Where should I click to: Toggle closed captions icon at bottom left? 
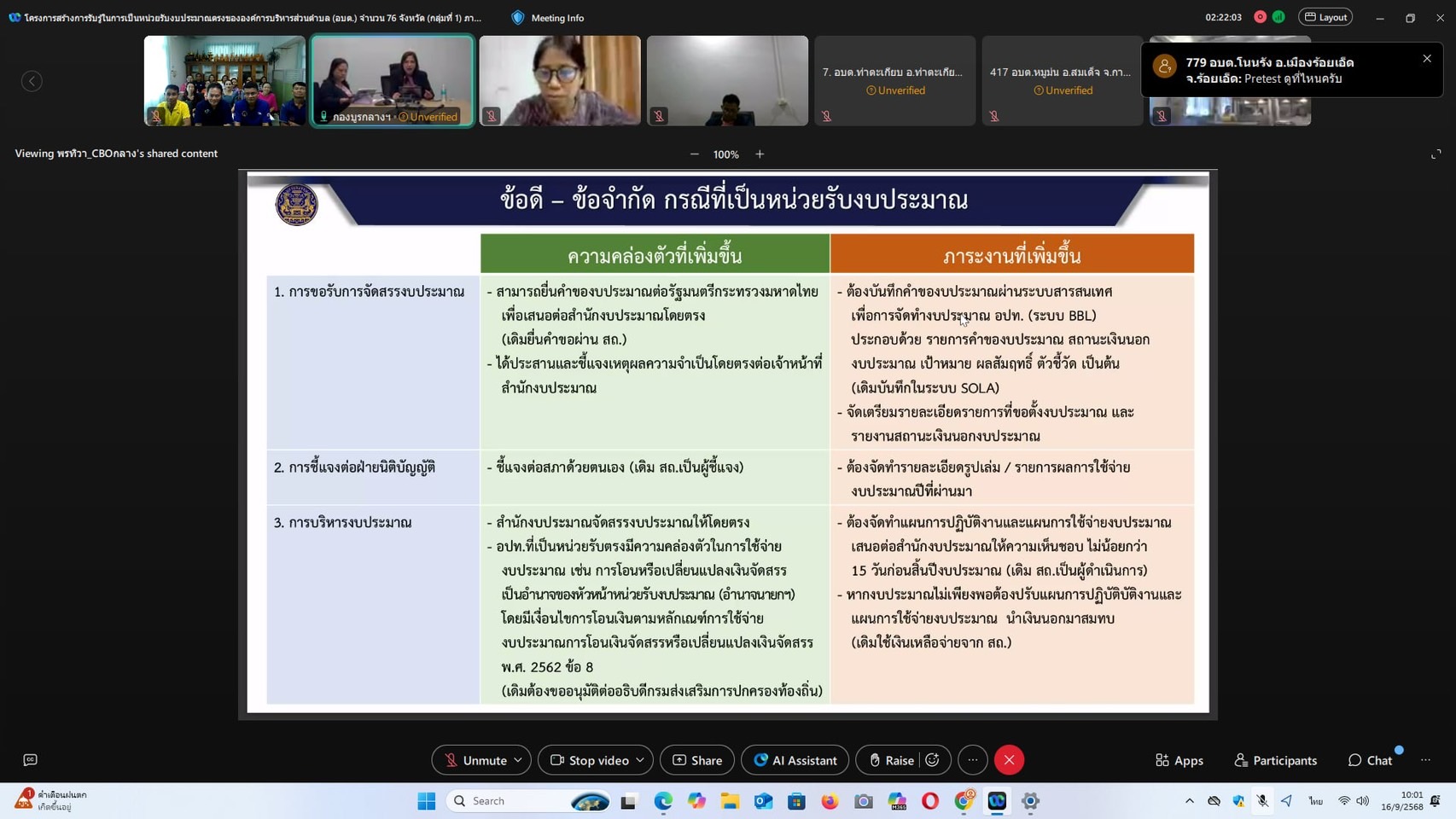[31, 759]
